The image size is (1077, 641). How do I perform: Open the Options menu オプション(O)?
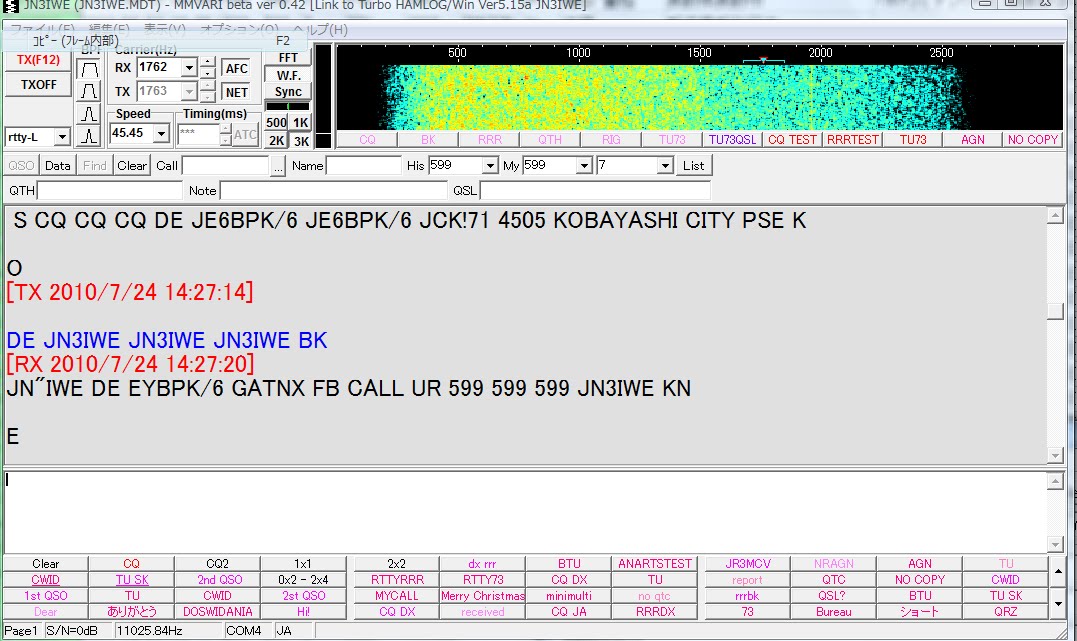[239, 30]
